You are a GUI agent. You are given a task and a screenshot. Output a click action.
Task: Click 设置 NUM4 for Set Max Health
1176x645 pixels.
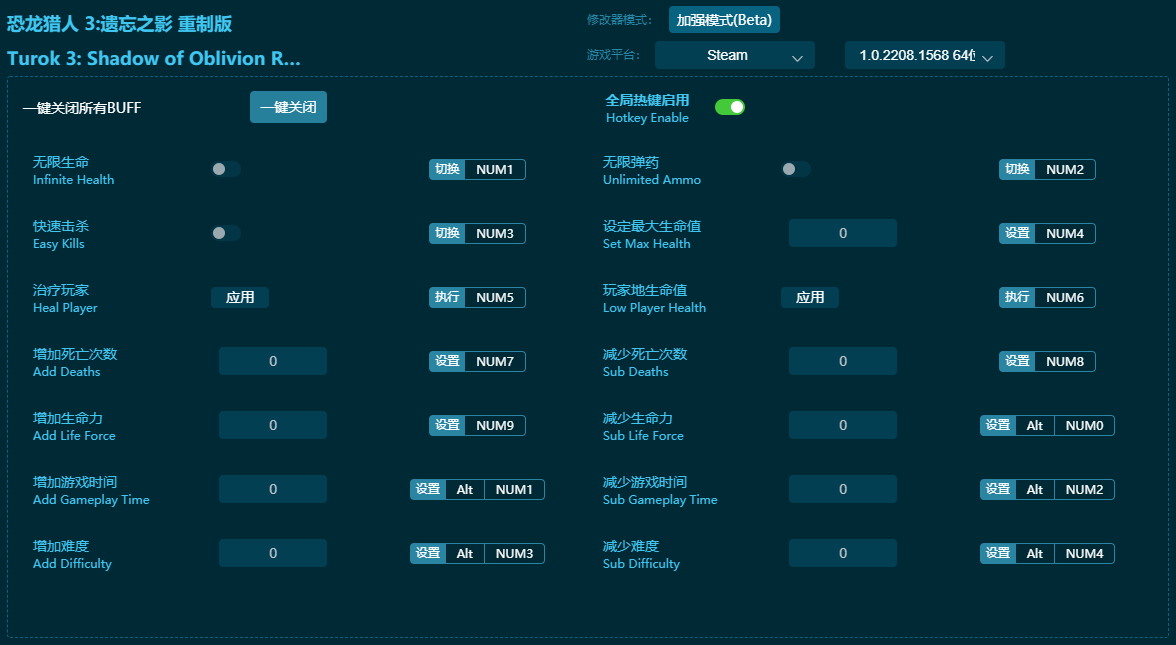tap(1047, 233)
